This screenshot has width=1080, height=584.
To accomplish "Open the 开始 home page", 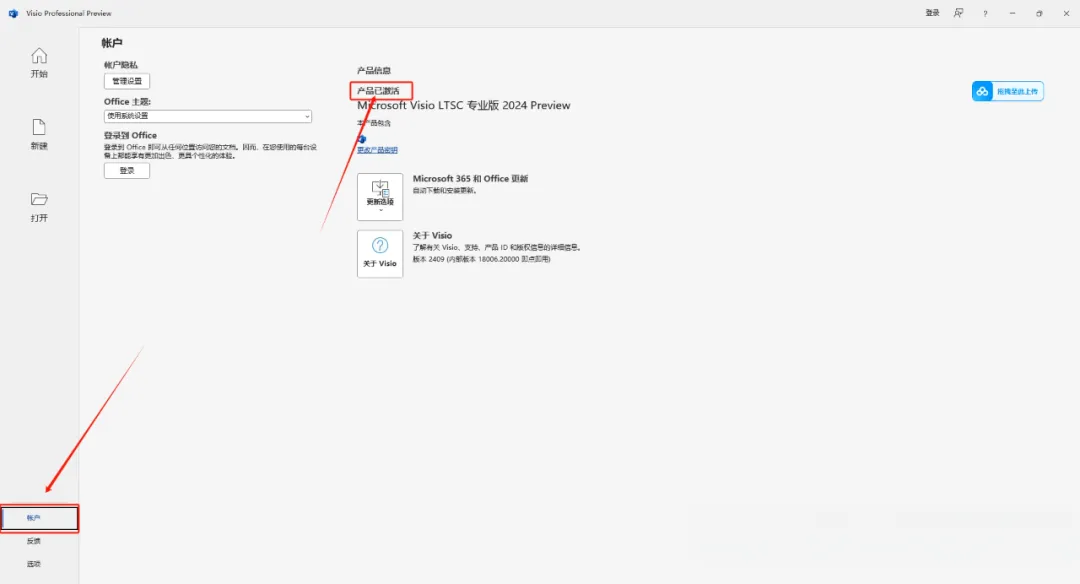I will [x=39, y=63].
